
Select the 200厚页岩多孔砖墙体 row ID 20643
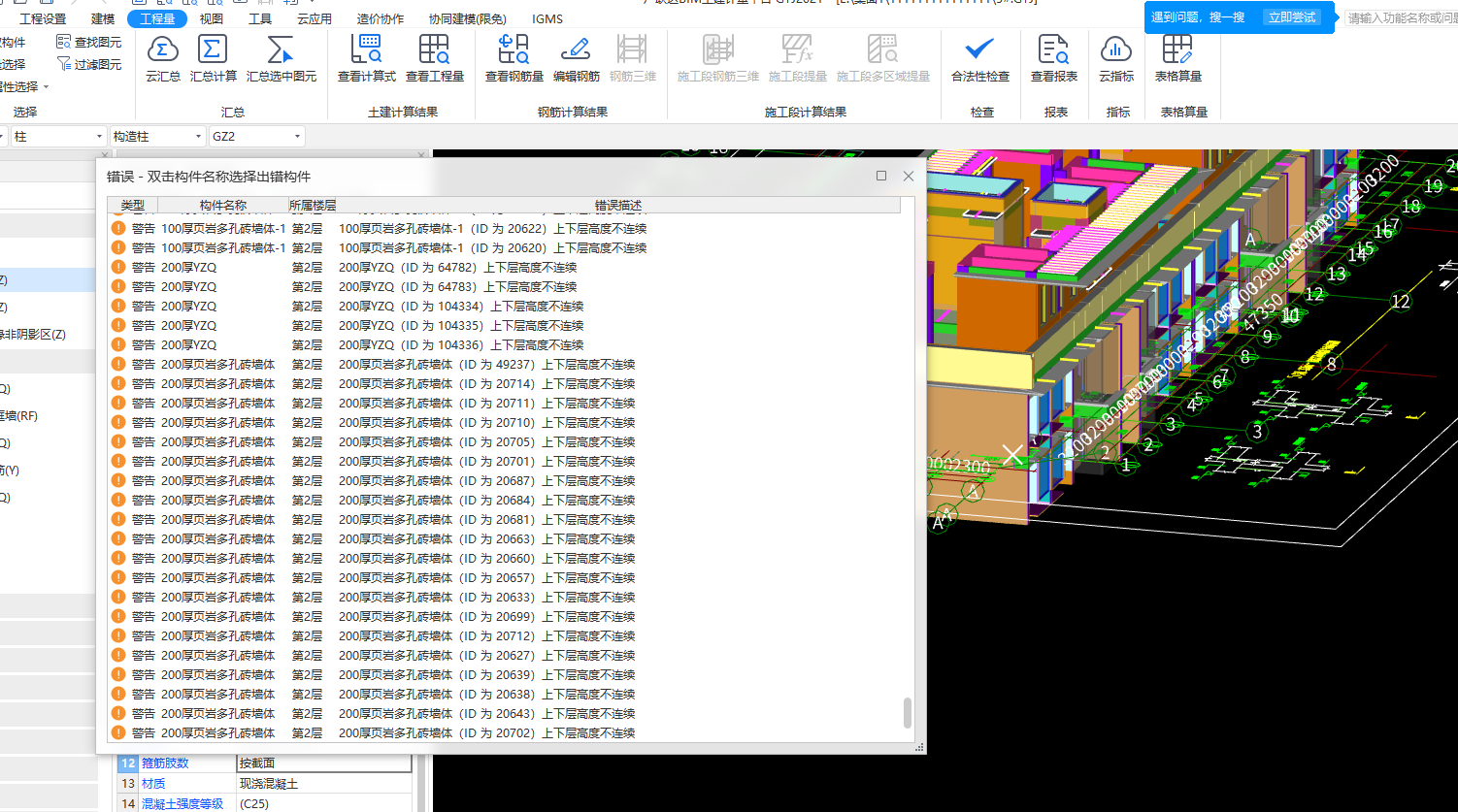click(x=505, y=713)
